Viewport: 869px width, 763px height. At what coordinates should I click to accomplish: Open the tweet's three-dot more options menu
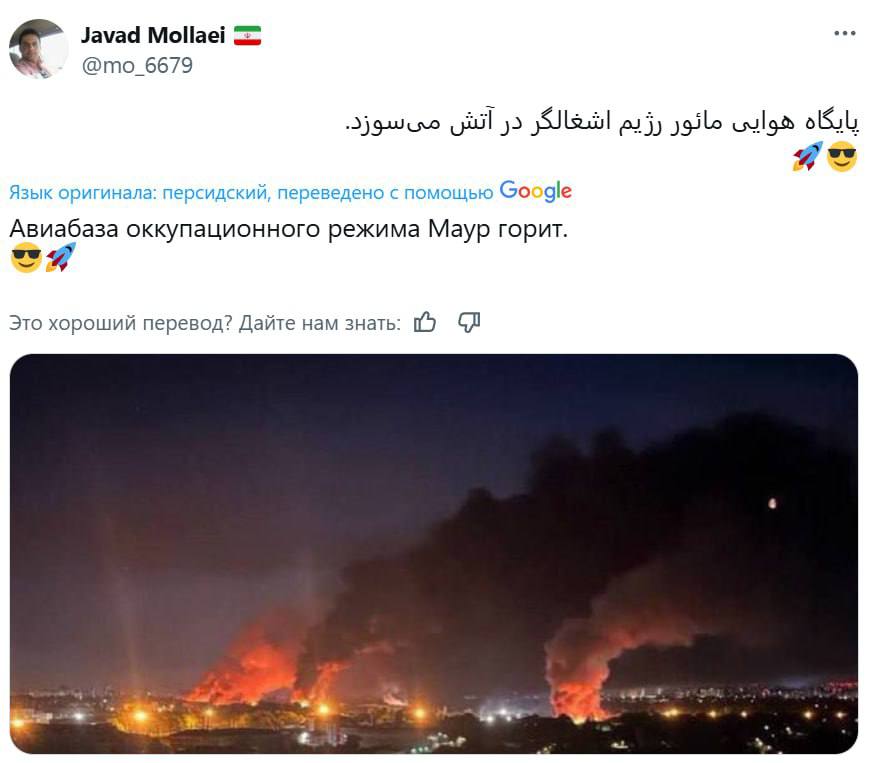point(844,33)
